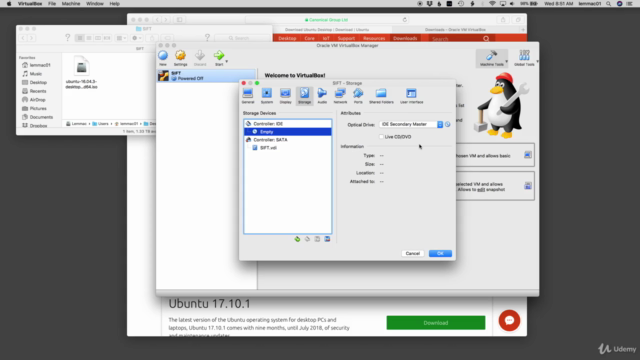
Task: Open the User Interface settings section
Action: click(411, 96)
